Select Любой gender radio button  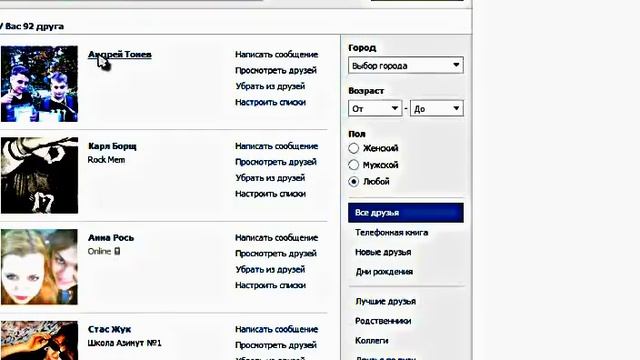tap(353, 181)
